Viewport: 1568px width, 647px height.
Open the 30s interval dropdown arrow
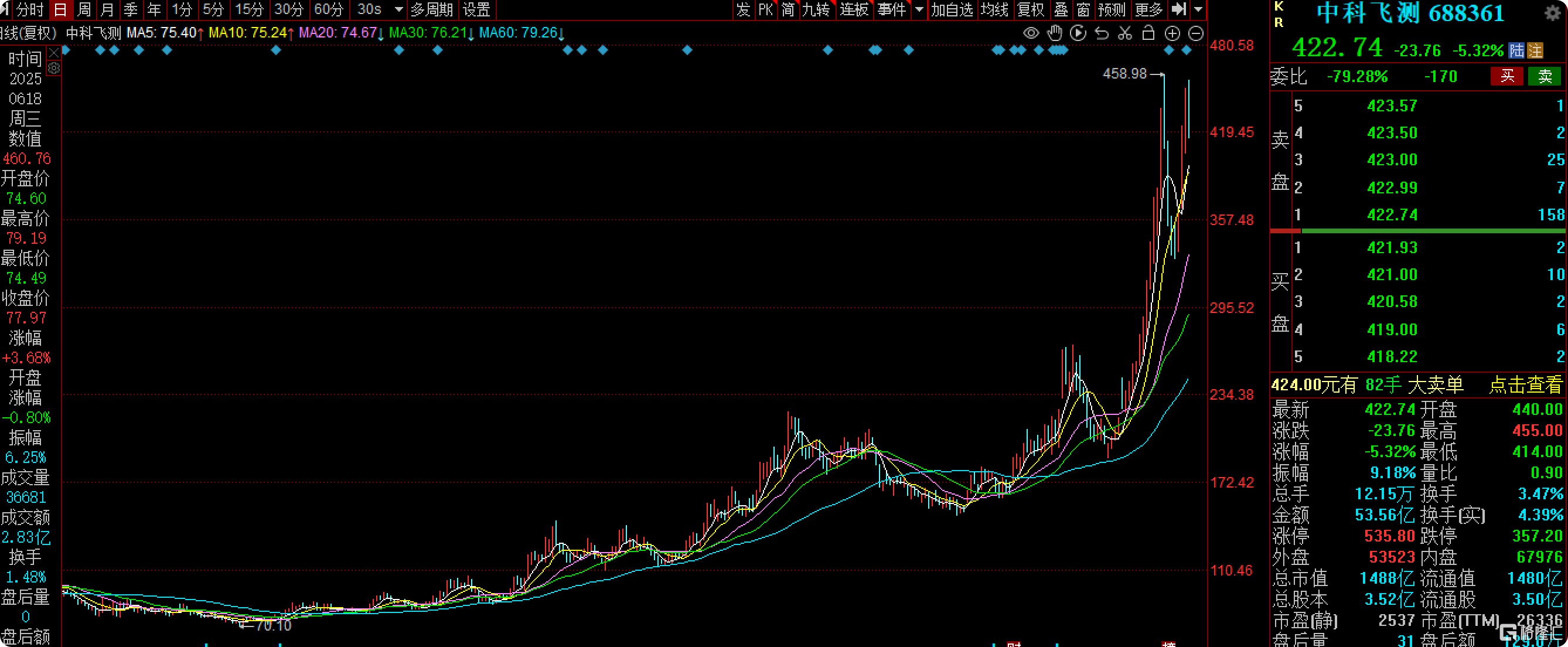(x=398, y=10)
